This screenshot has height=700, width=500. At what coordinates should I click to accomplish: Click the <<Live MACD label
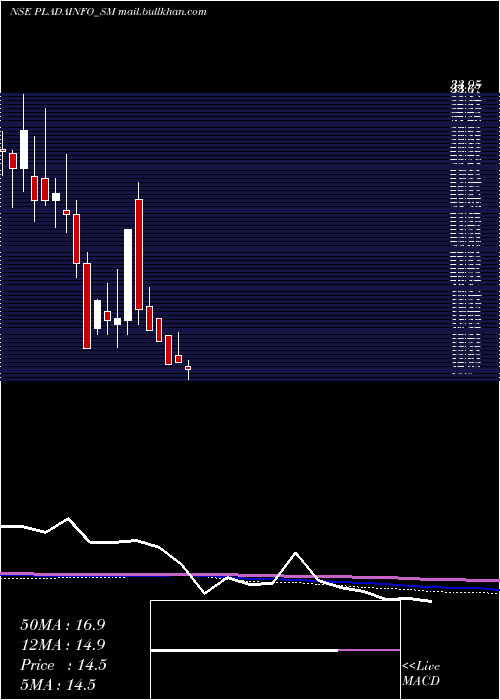421,674
